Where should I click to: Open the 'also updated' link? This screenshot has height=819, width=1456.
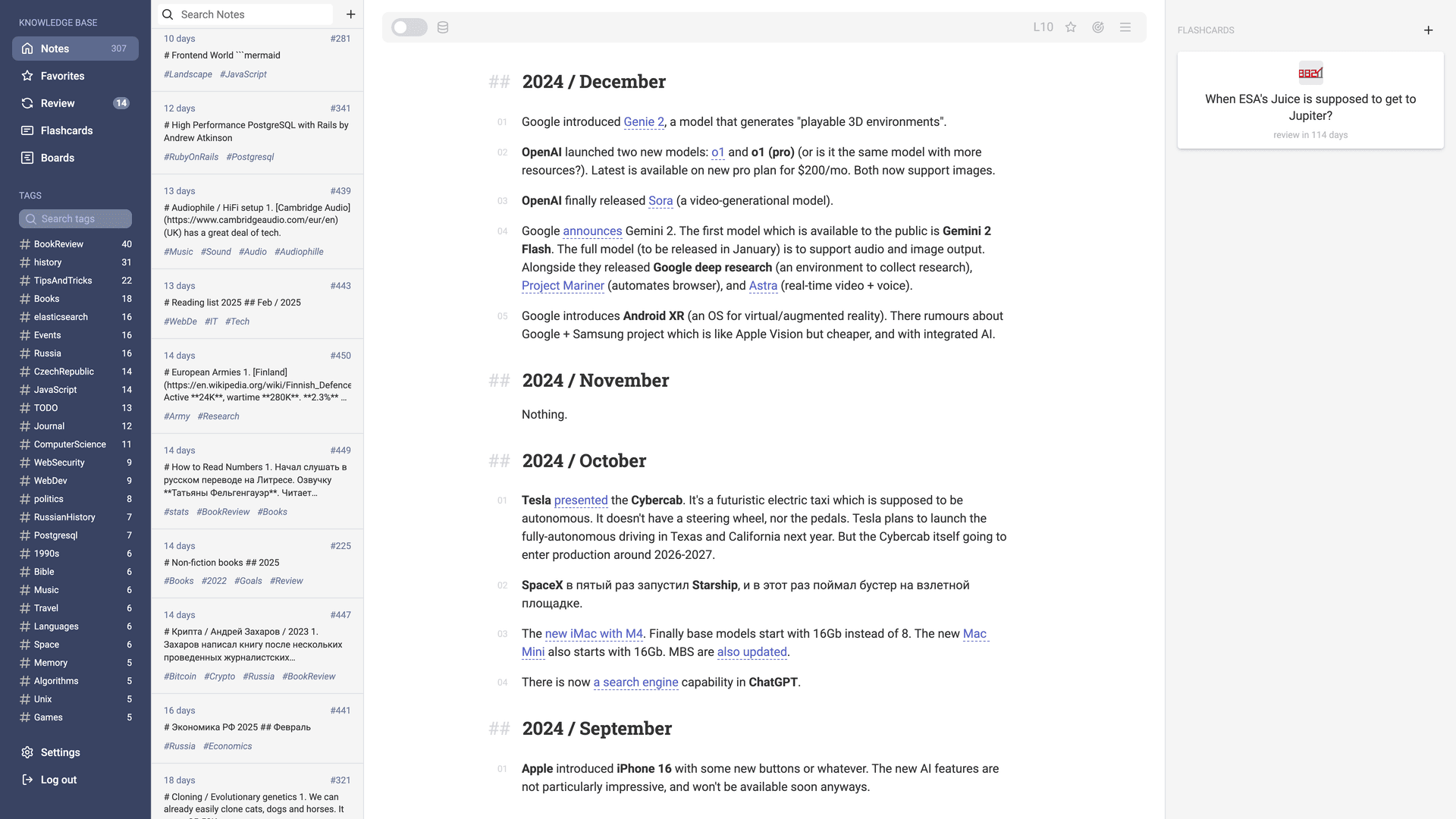[x=752, y=652]
